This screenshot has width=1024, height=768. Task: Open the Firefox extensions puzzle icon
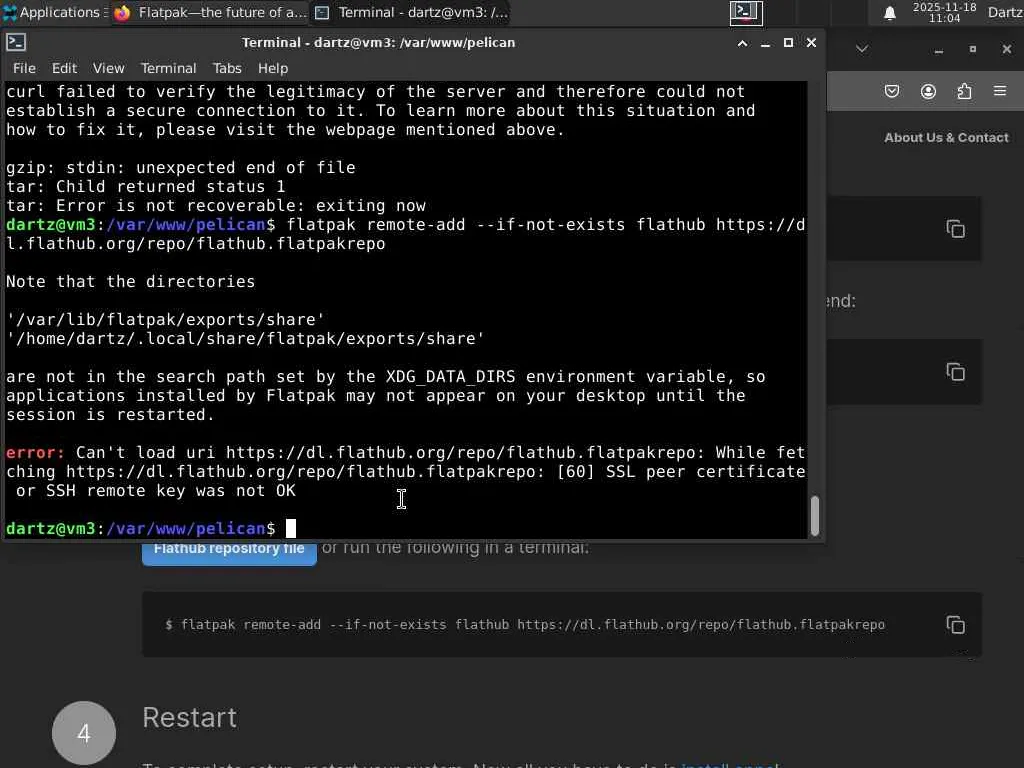pos(964,91)
